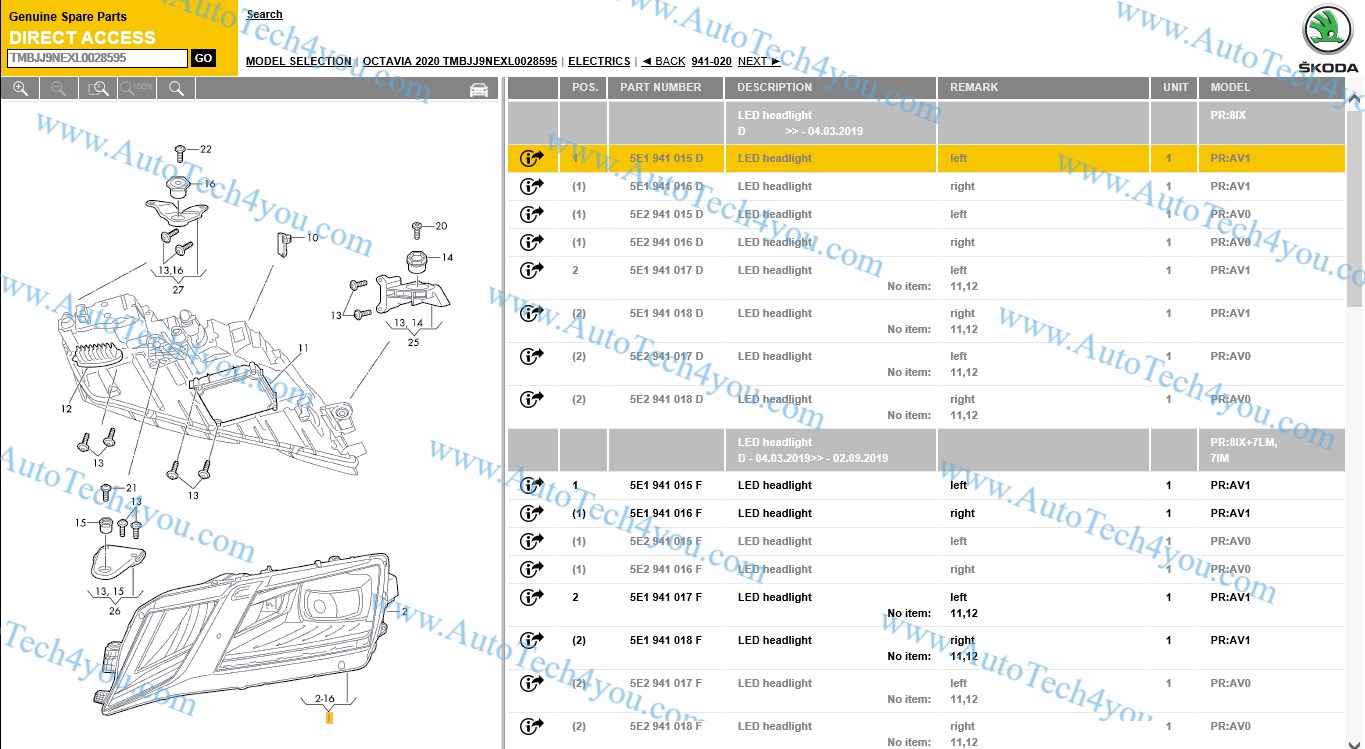The image size is (1365, 749).
Task: Click callout number 12 in the diagram
Action: (66, 408)
